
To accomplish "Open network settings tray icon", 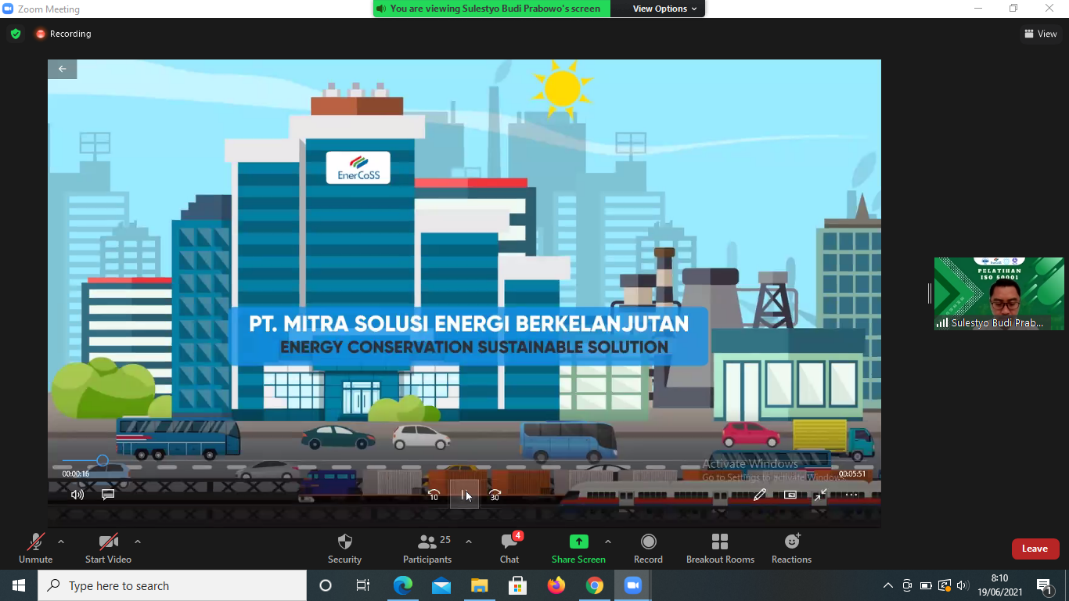I will click(x=944, y=585).
